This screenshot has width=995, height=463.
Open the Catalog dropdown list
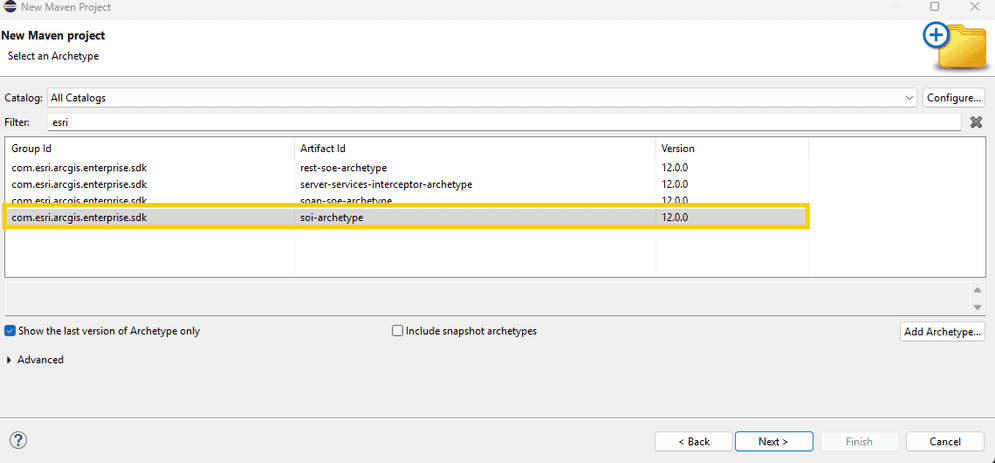909,98
